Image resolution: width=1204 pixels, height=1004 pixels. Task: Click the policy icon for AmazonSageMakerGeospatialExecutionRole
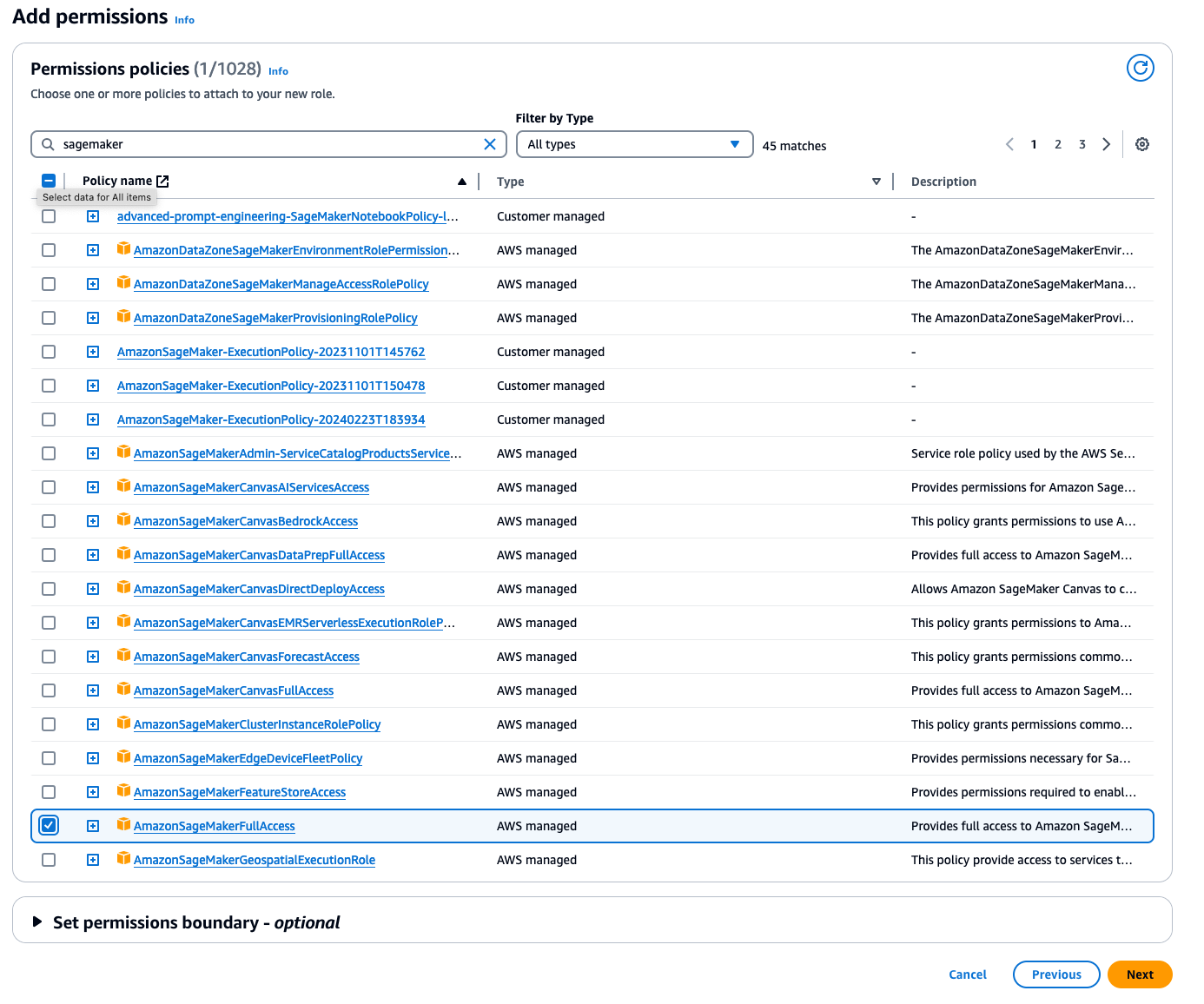click(x=123, y=858)
